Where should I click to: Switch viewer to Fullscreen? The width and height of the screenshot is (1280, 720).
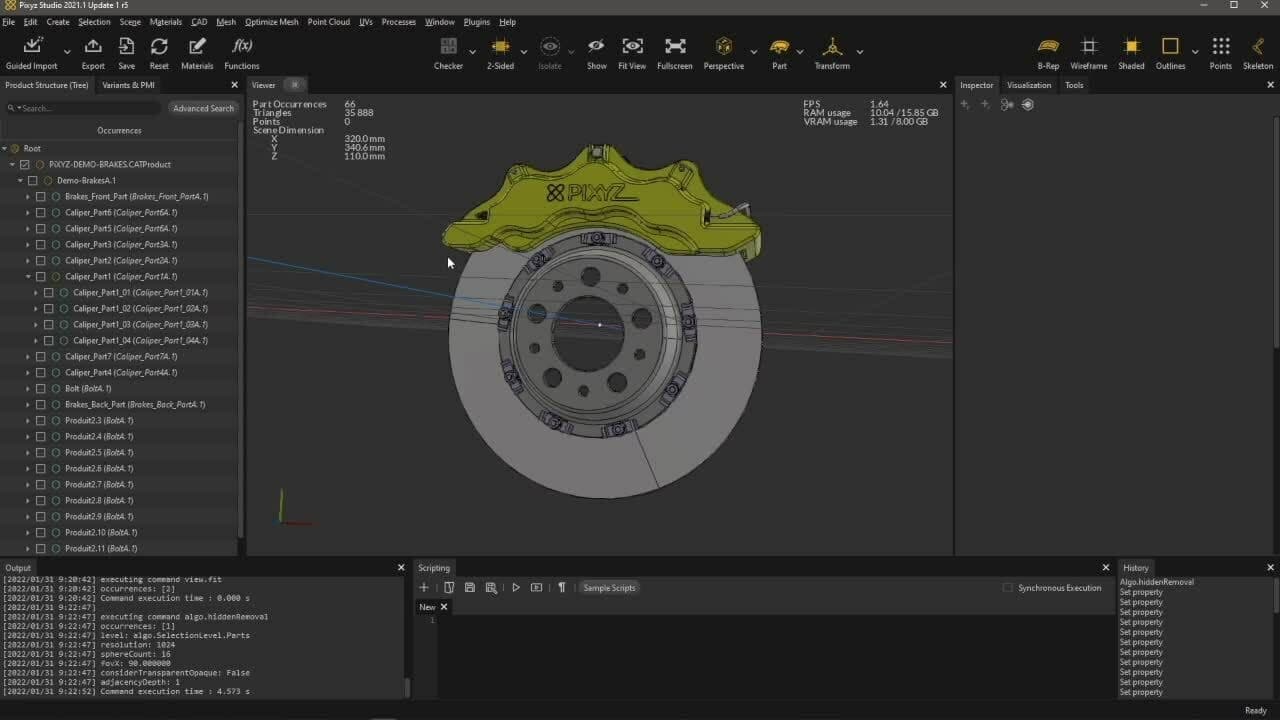(675, 46)
